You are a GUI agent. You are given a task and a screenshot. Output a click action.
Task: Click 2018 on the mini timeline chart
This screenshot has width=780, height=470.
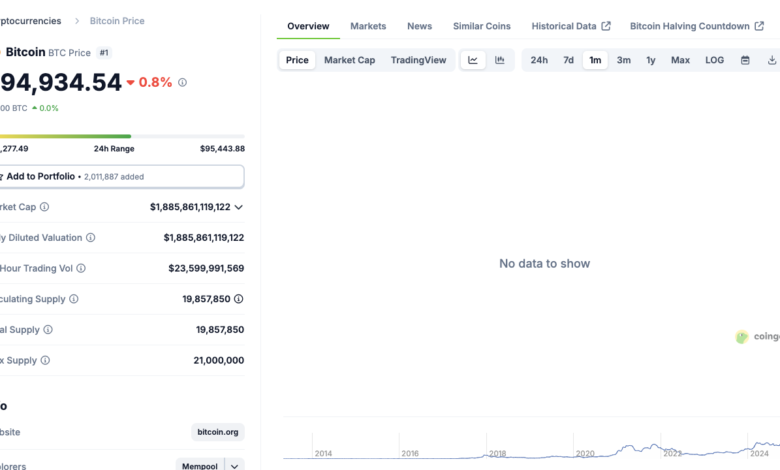497,454
